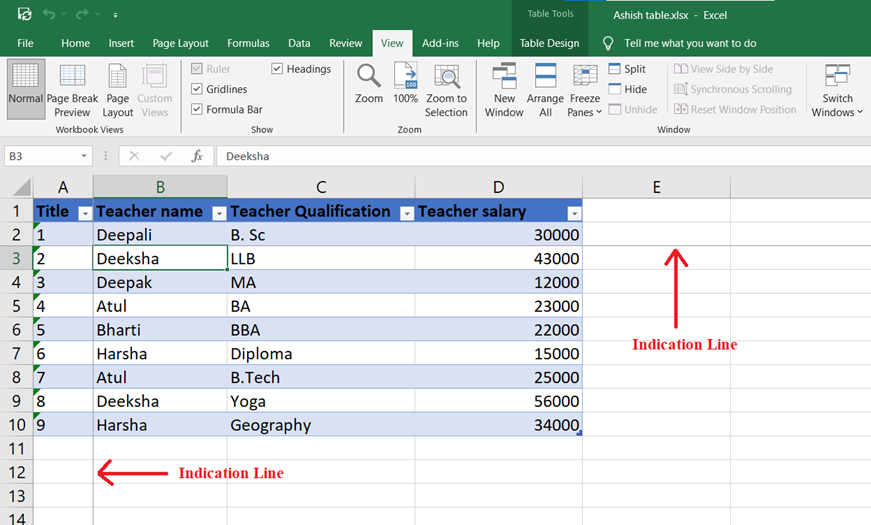This screenshot has height=525, width=871.
Task: Disable the Headings checkbox
Action: (x=277, y=69)
